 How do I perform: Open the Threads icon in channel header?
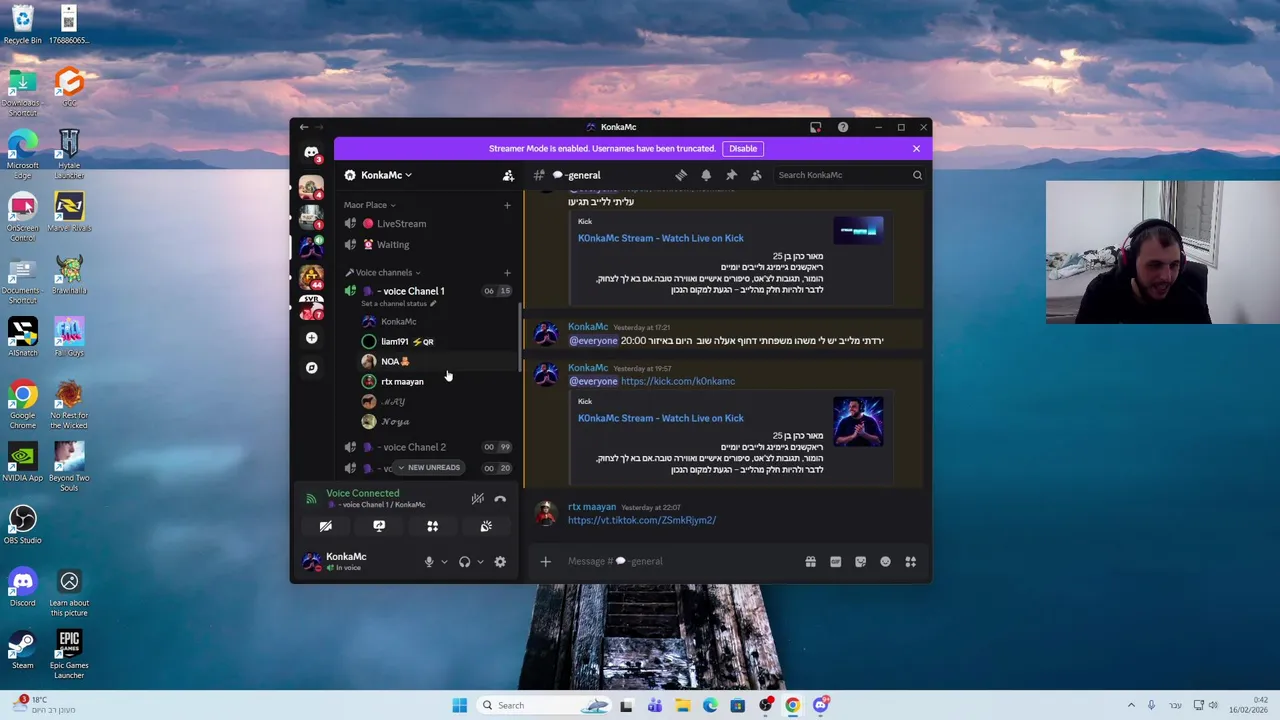coord(681,175)
